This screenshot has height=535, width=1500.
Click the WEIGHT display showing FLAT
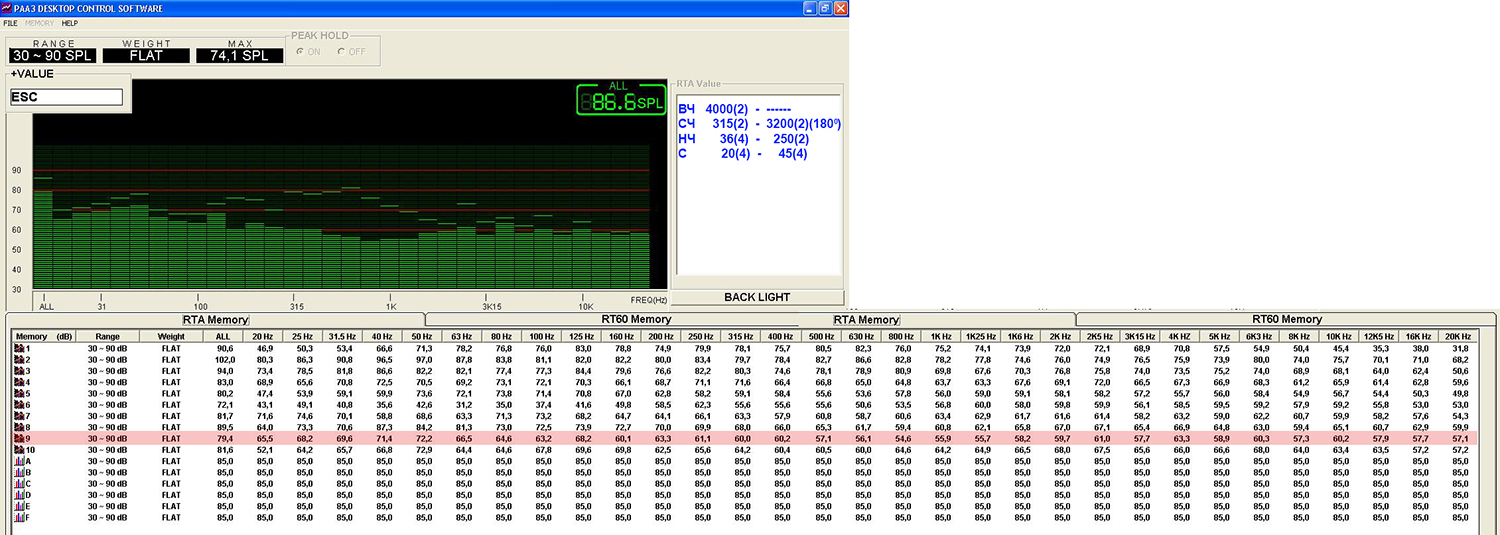click(146, 56)
